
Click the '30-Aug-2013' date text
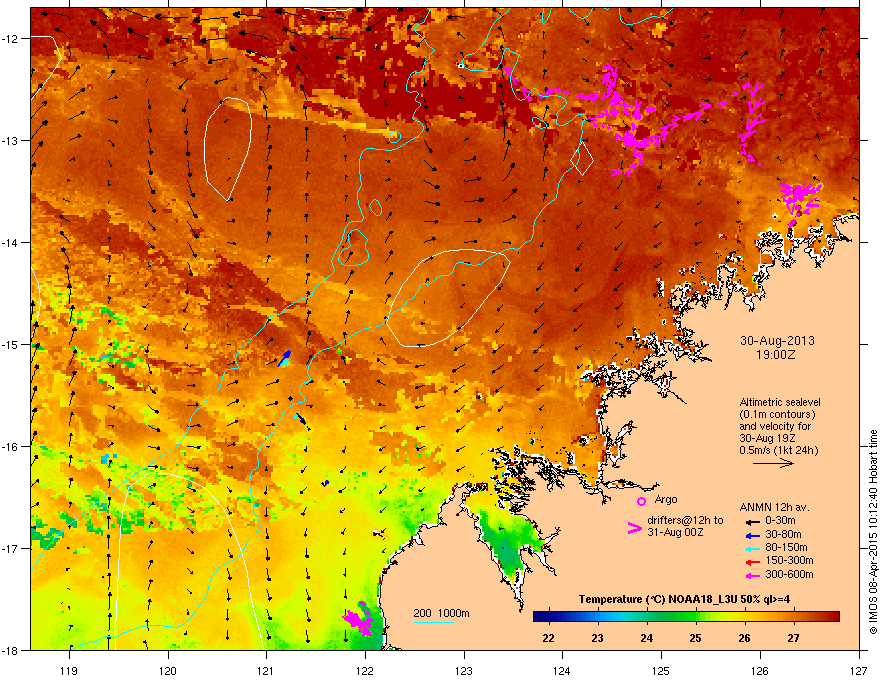coord(777,341)
